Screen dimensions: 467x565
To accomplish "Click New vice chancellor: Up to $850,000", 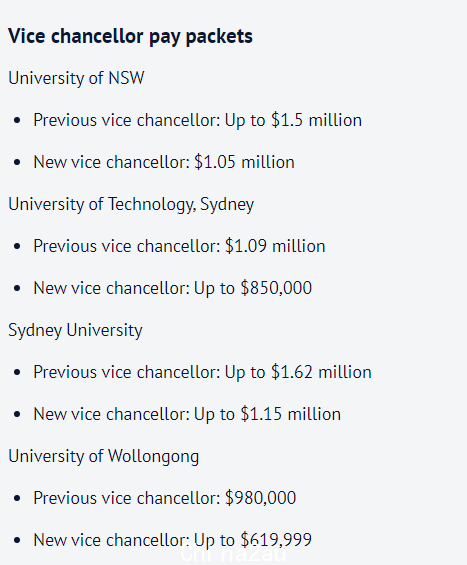I will coord(173,289).
